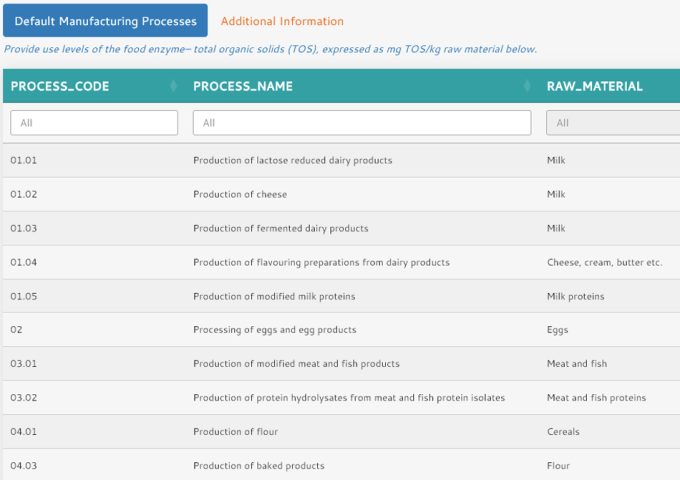
Task: Select Production of modified milk proteins row
Action: tap(274, 296)
